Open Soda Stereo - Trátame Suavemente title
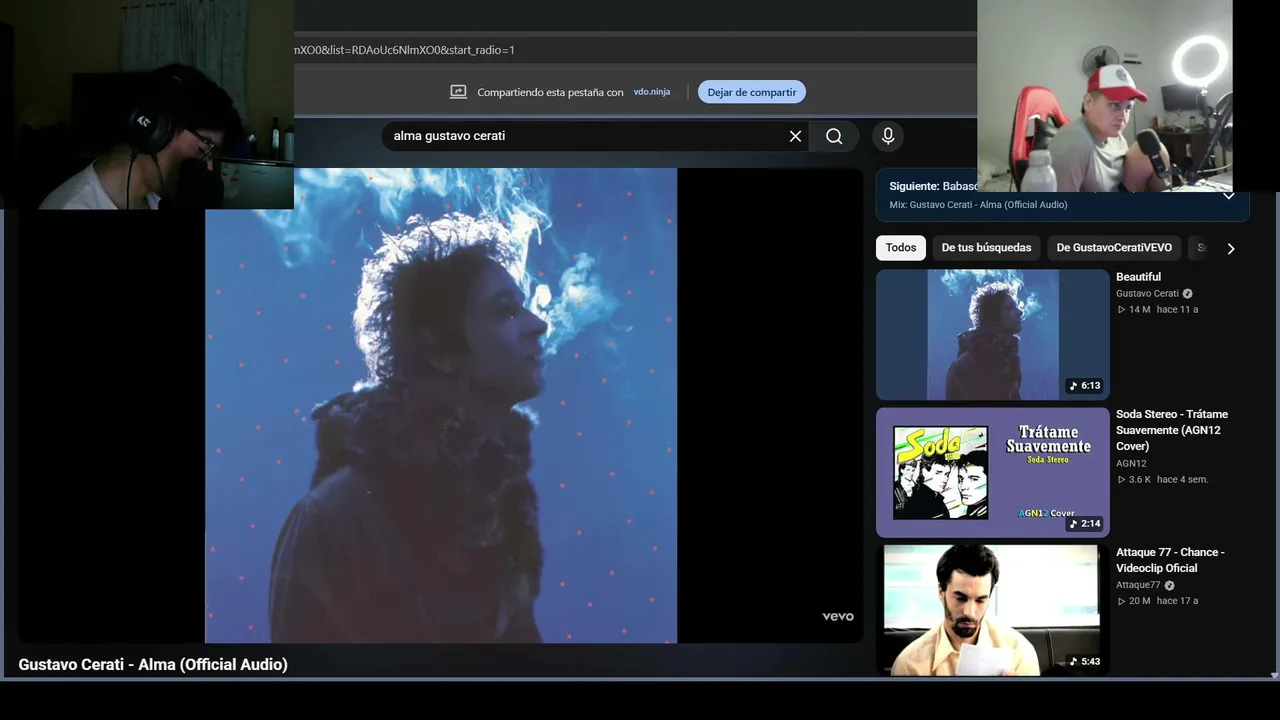This screenshot has width=1280, height=720. [x=1172, y=430]
